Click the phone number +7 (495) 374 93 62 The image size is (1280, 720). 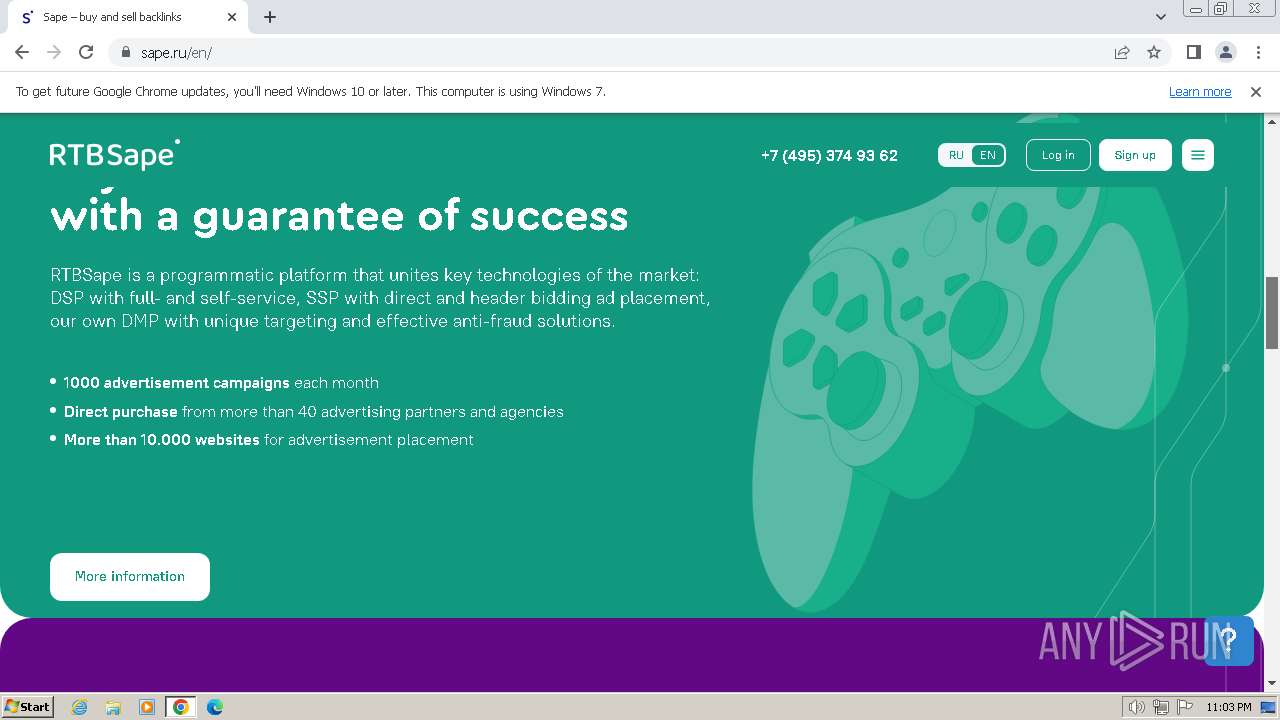(829, 155)
